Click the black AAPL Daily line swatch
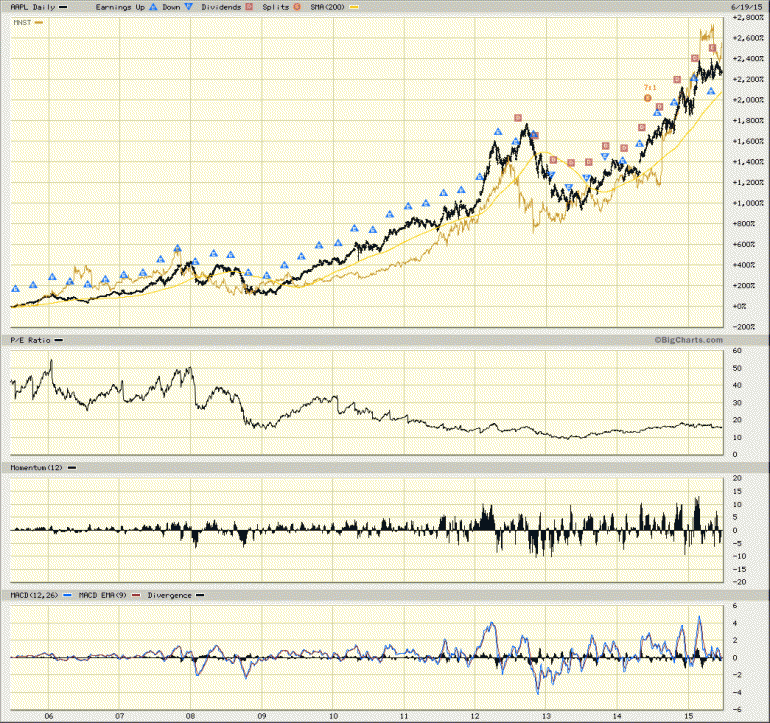This screenshot has height=723, width=770. tap(63, 7)
